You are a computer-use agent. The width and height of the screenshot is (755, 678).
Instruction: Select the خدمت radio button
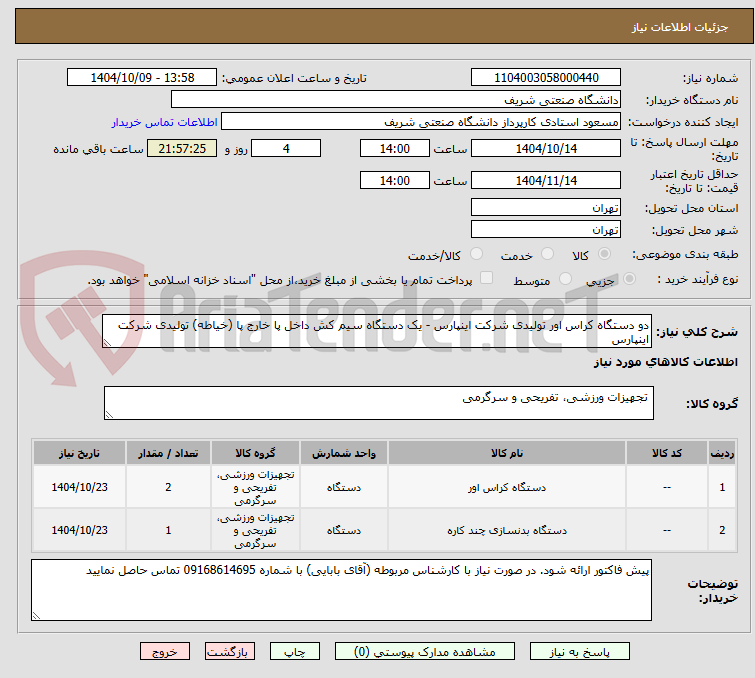[547, 254]
